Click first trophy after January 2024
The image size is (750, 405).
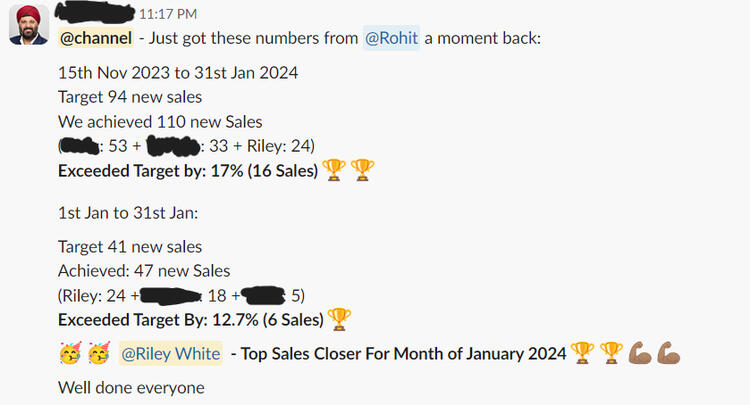point(580,353)
